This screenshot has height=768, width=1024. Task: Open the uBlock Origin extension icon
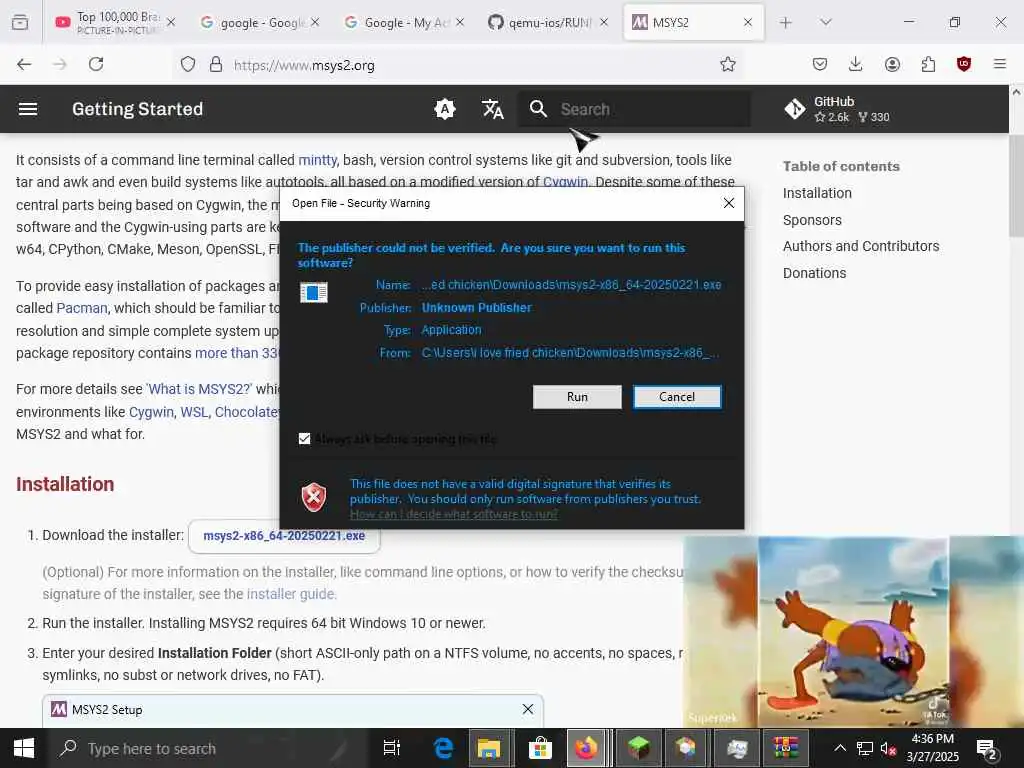coord(964,65)
